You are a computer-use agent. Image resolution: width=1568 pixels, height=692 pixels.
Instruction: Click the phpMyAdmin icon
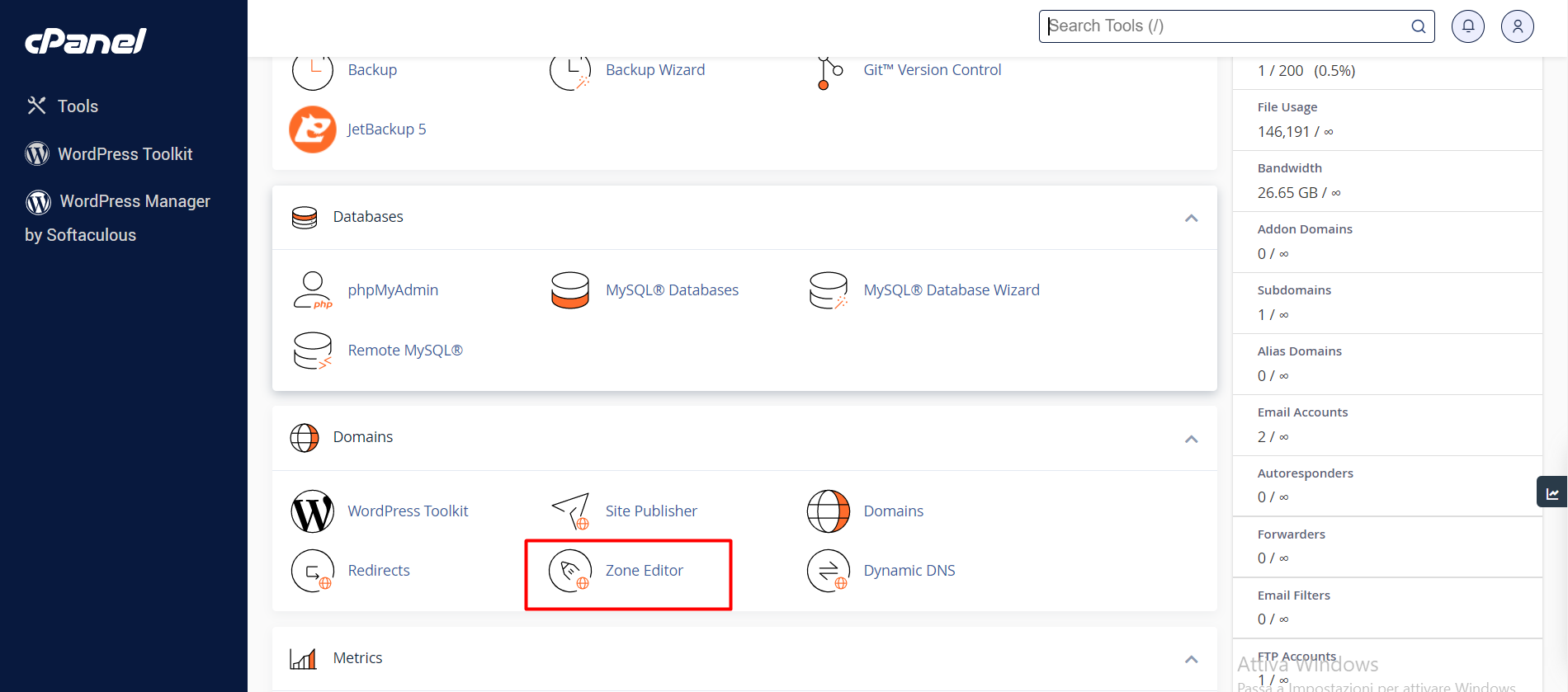click(312, 290)
